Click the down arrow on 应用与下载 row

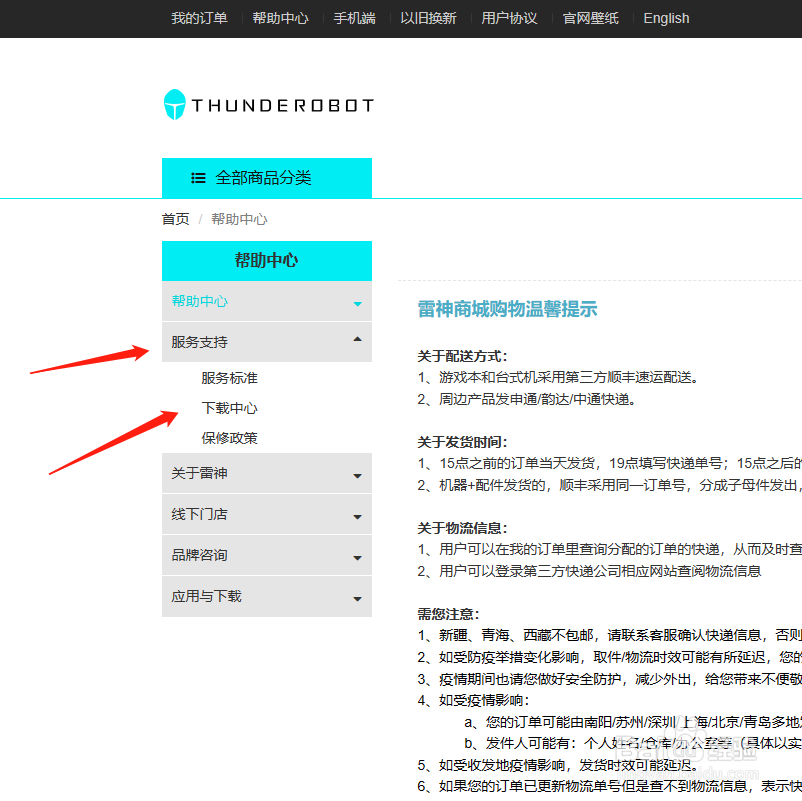(x=358, y=599)
